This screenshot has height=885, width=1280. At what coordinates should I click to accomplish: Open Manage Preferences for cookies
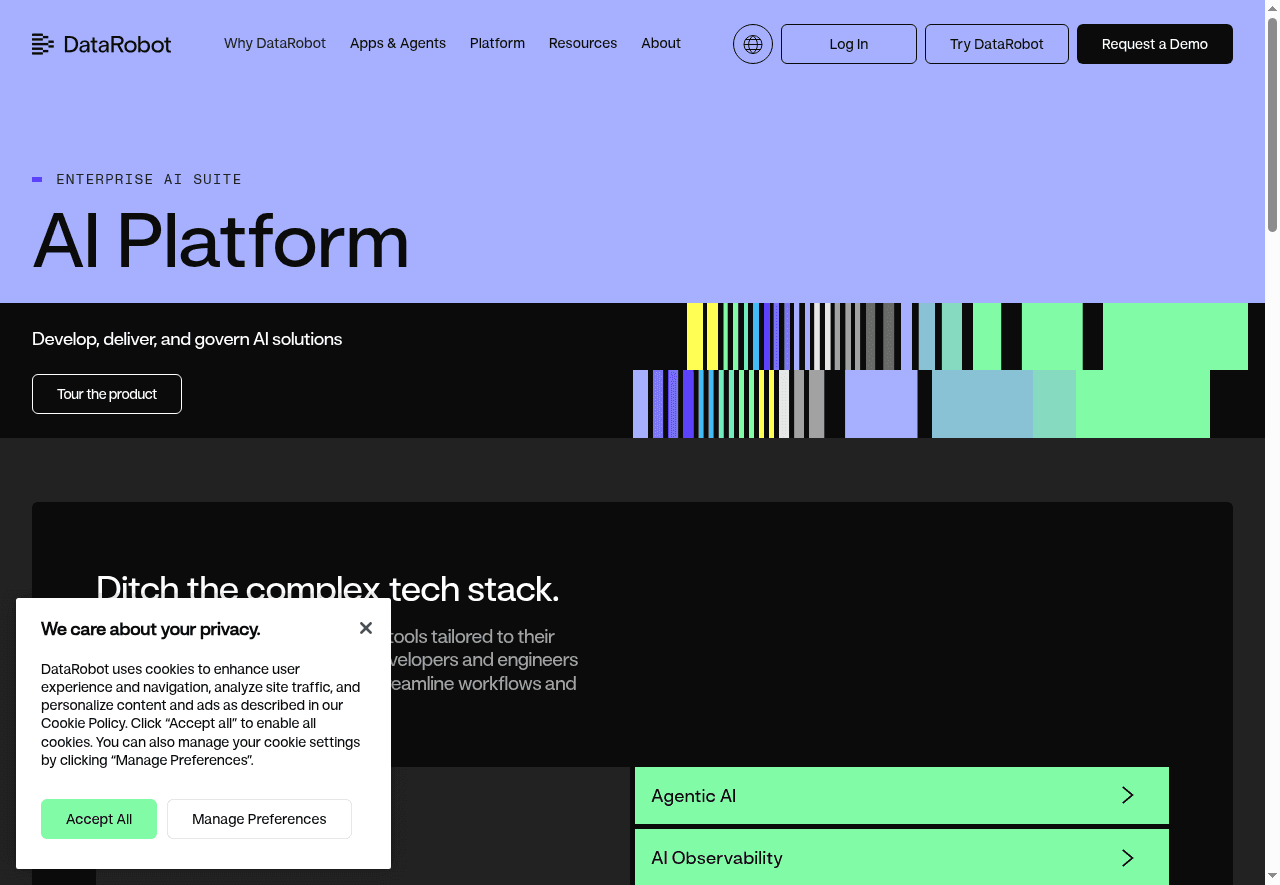259,819
